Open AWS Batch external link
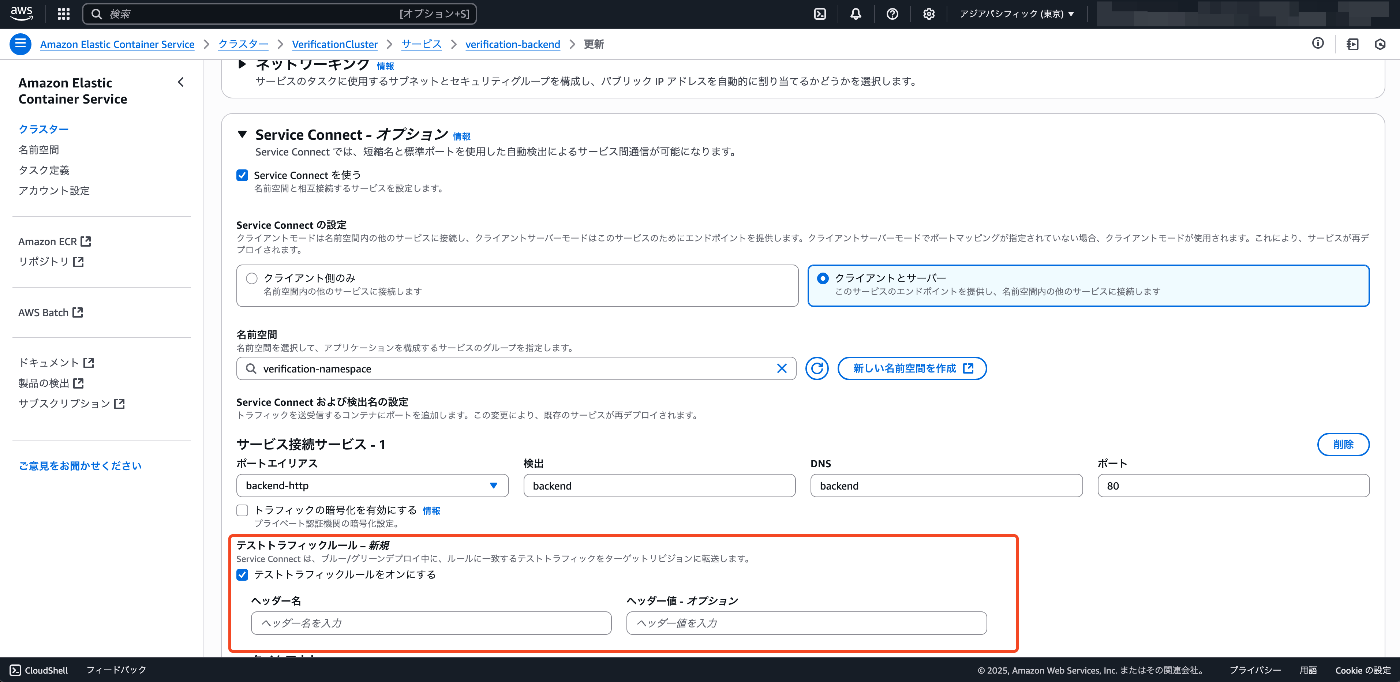Screen dimensions: 1400x682 click(x=51, y=312)
